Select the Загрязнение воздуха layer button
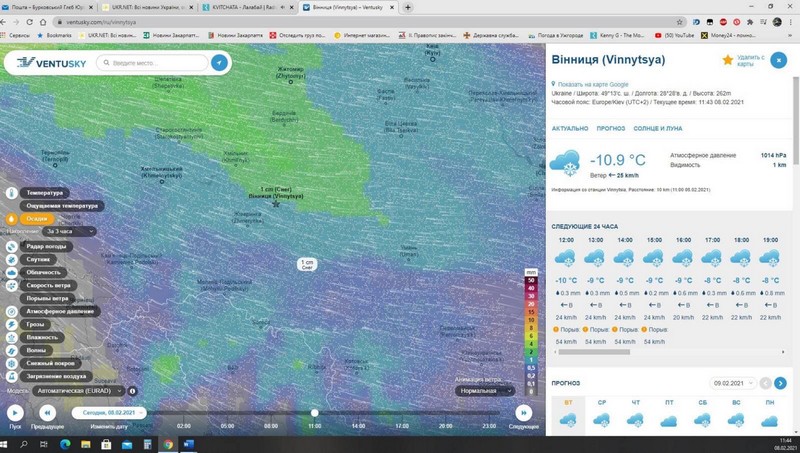 coord(56,376)
